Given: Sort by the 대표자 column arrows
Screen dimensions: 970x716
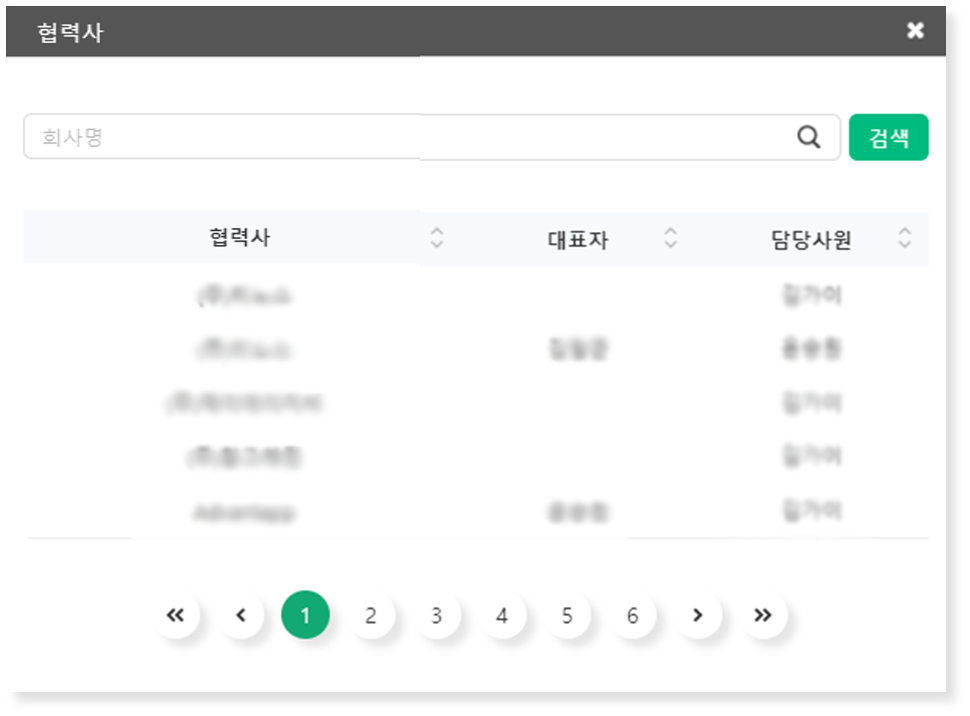Looking at the screenshot, I should coord(670,238).
